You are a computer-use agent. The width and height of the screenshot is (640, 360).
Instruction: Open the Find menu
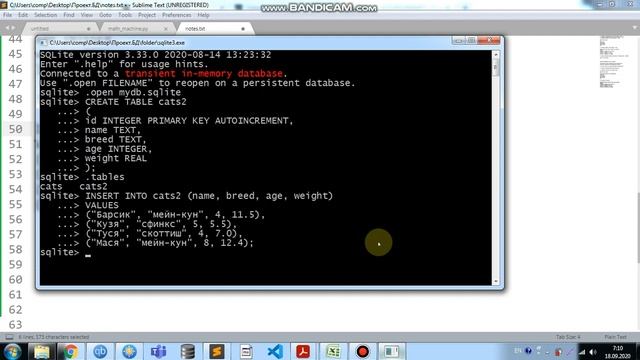pos(69,15)
